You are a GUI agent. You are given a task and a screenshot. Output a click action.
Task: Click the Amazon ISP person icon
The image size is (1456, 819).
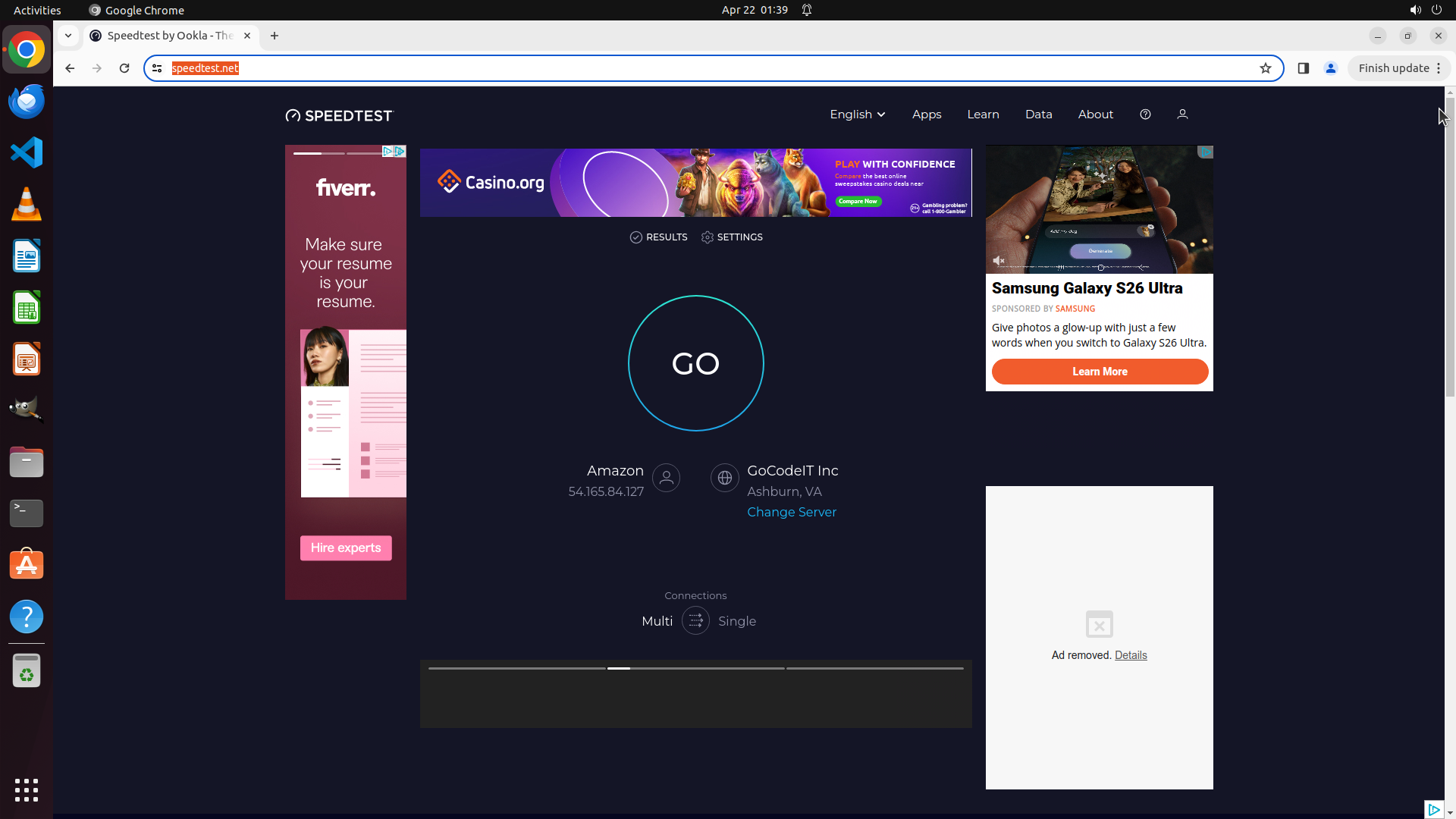(666, 478)
